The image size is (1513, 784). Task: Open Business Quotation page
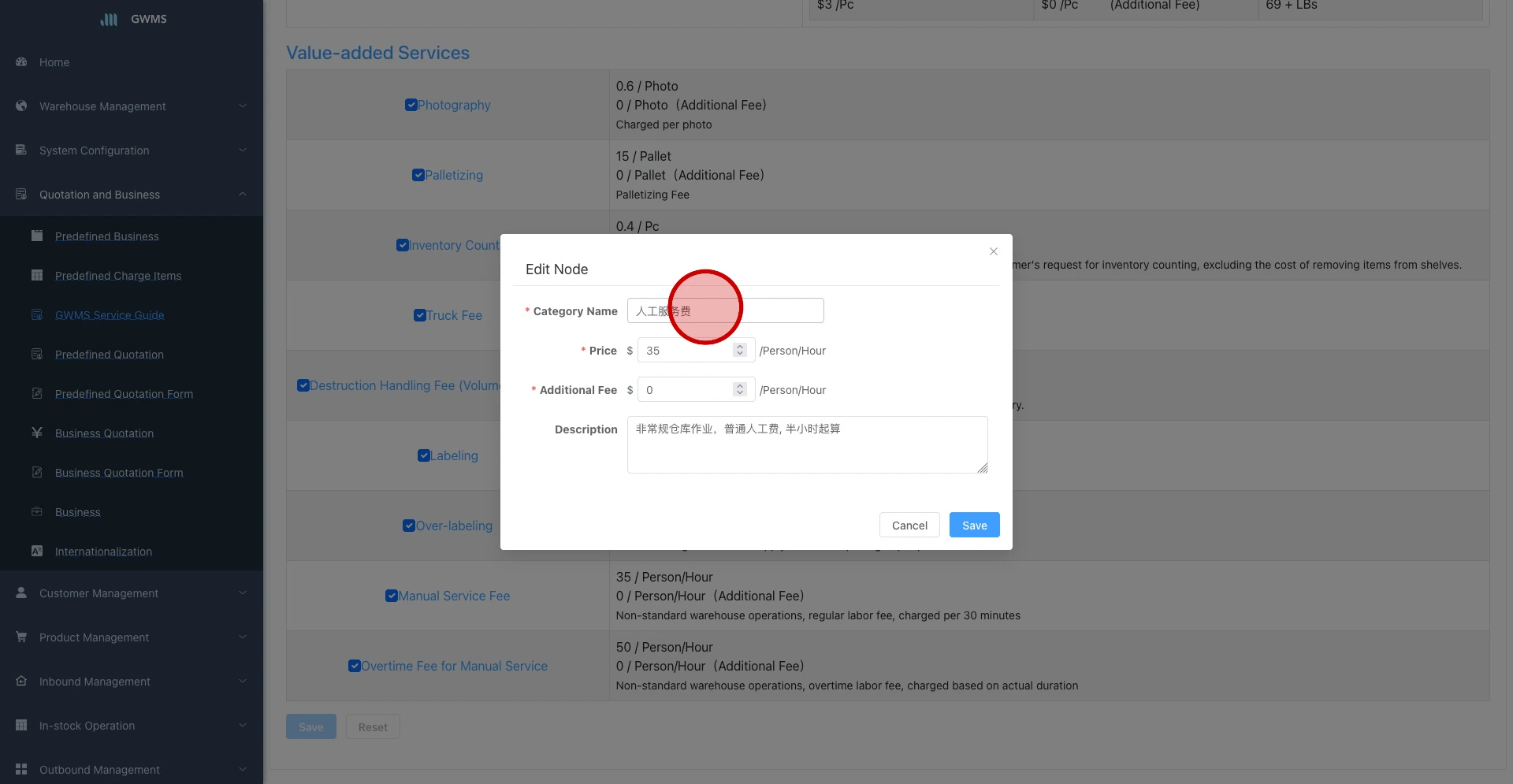tap(105, 433)
